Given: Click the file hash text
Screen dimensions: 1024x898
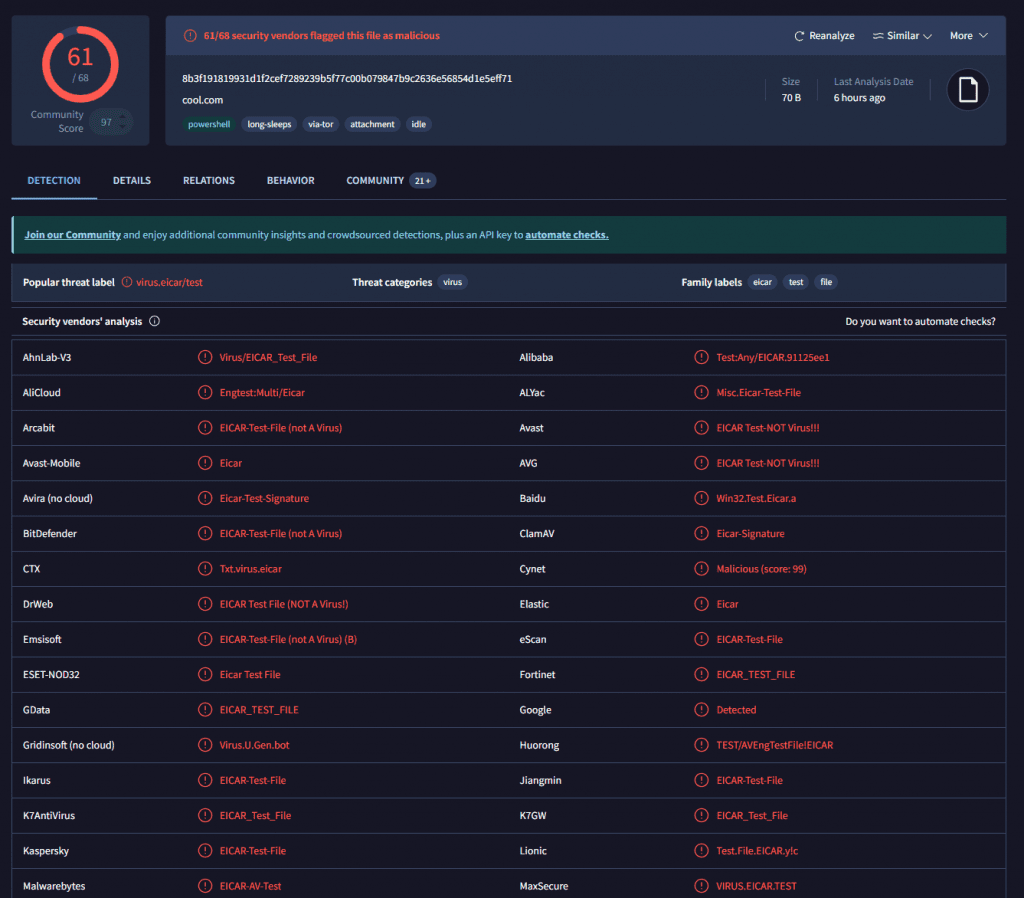Looking at the screenshot, I should tap(347, 78).
